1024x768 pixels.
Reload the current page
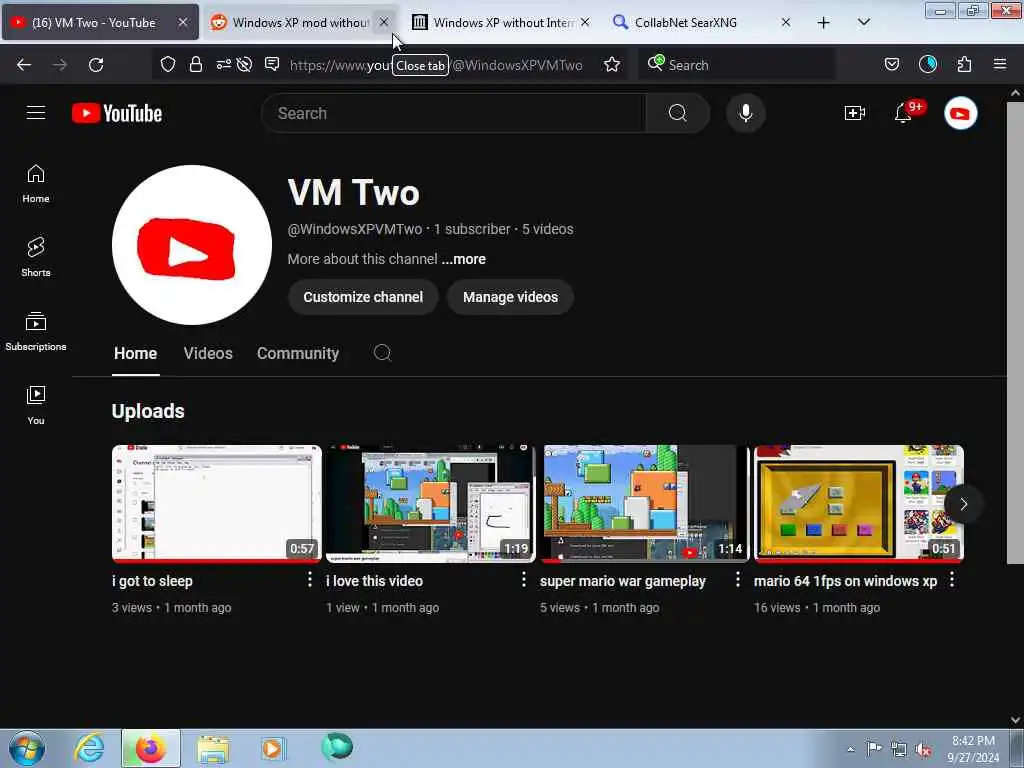[96, 65]
